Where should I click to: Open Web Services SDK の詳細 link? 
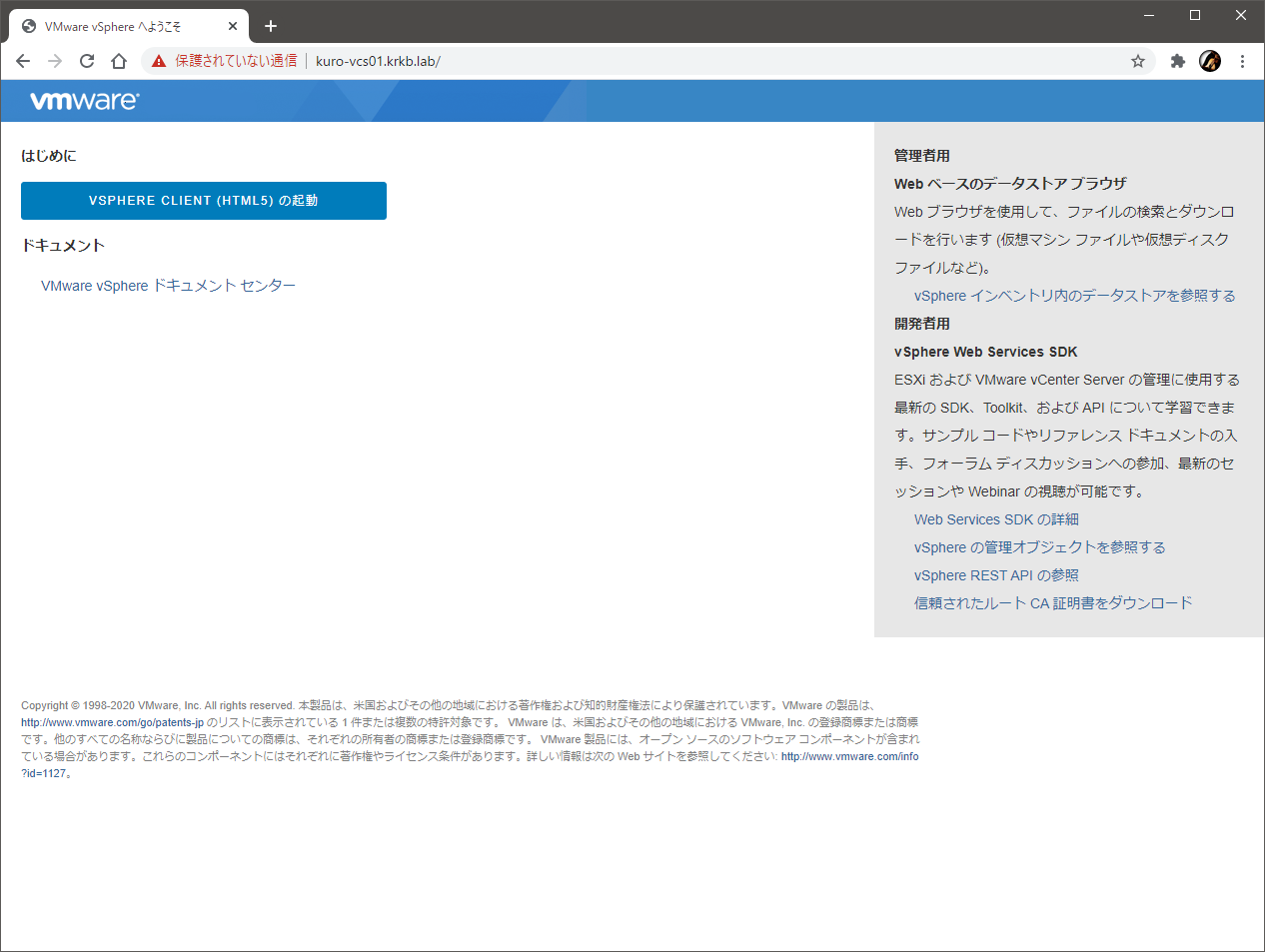[996, 519]
